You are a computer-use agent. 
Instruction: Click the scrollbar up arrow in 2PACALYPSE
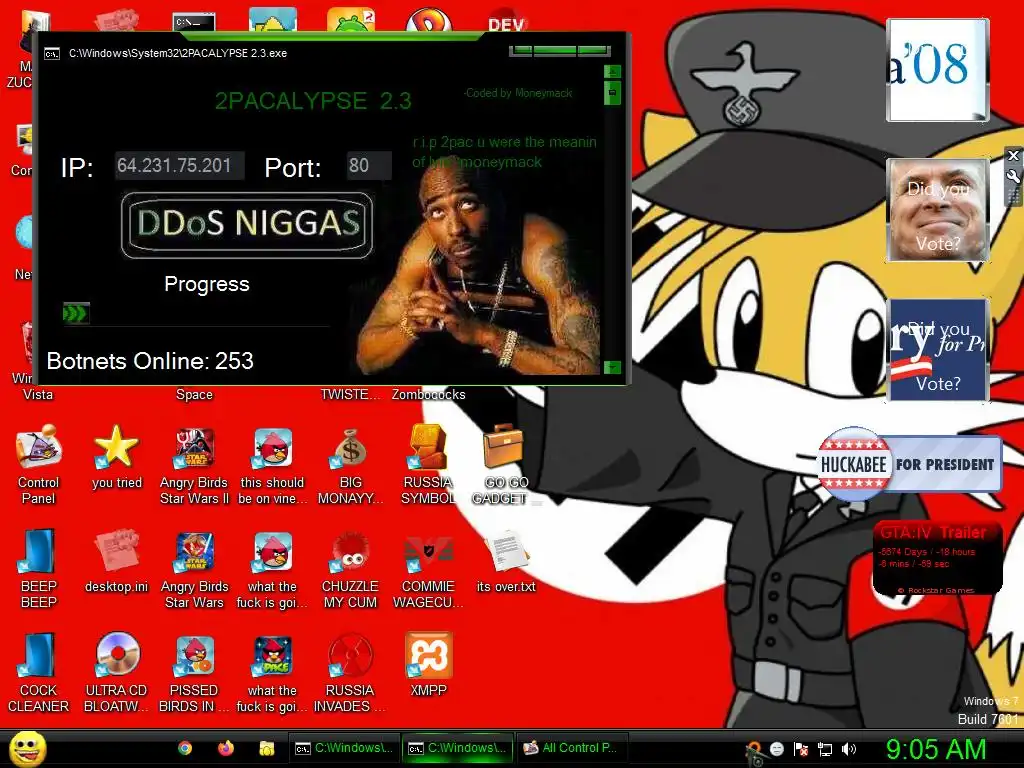(x=612, y=71)
